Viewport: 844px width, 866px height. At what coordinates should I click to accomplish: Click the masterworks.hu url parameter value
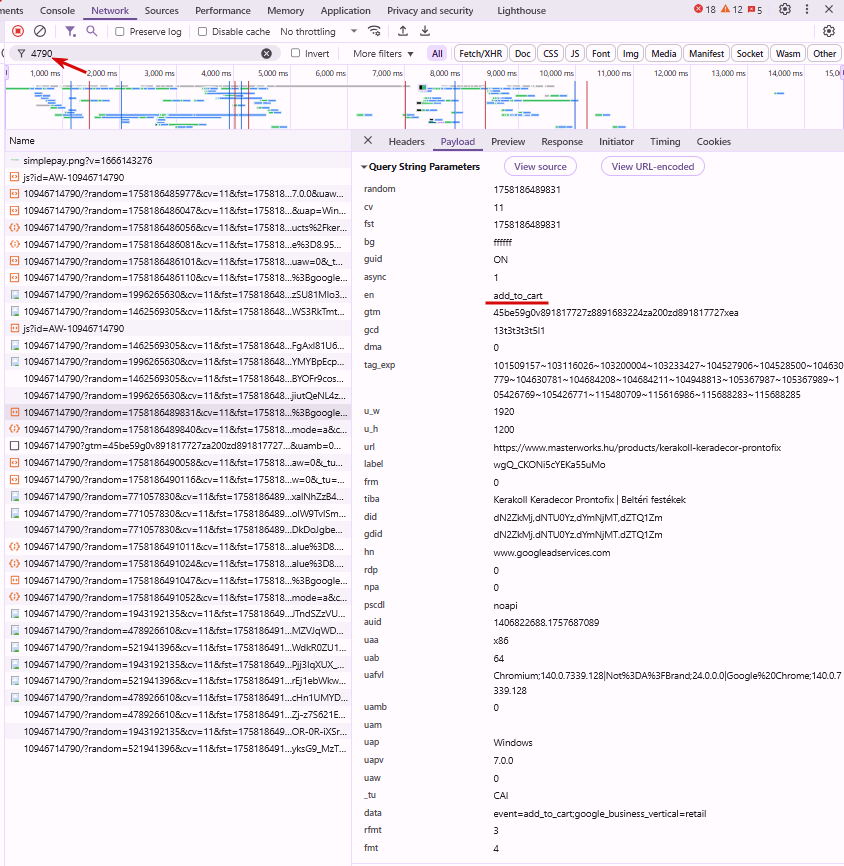click(637, 447)
